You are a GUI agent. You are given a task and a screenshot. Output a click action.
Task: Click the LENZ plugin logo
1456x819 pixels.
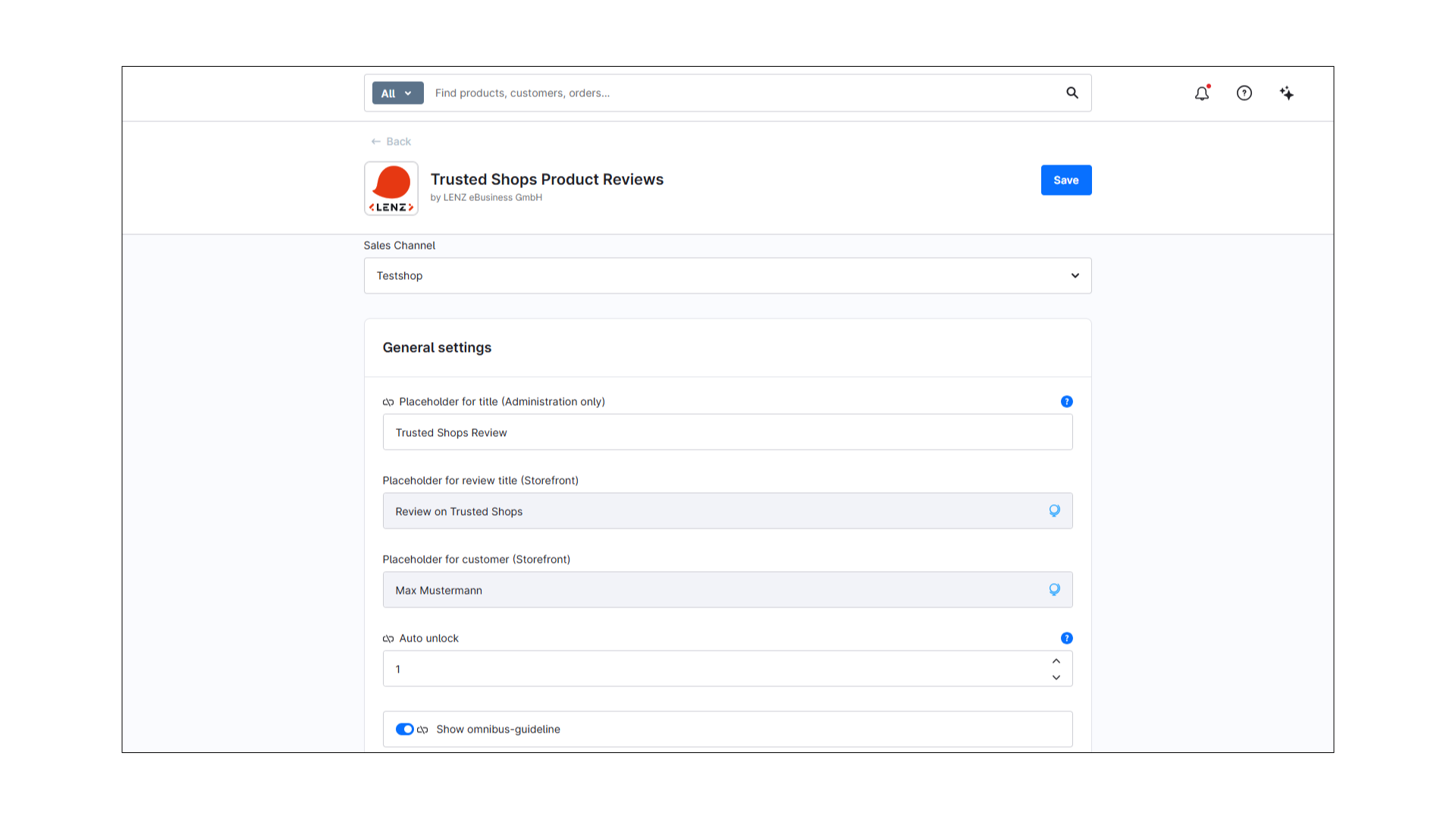click(391, 188)
